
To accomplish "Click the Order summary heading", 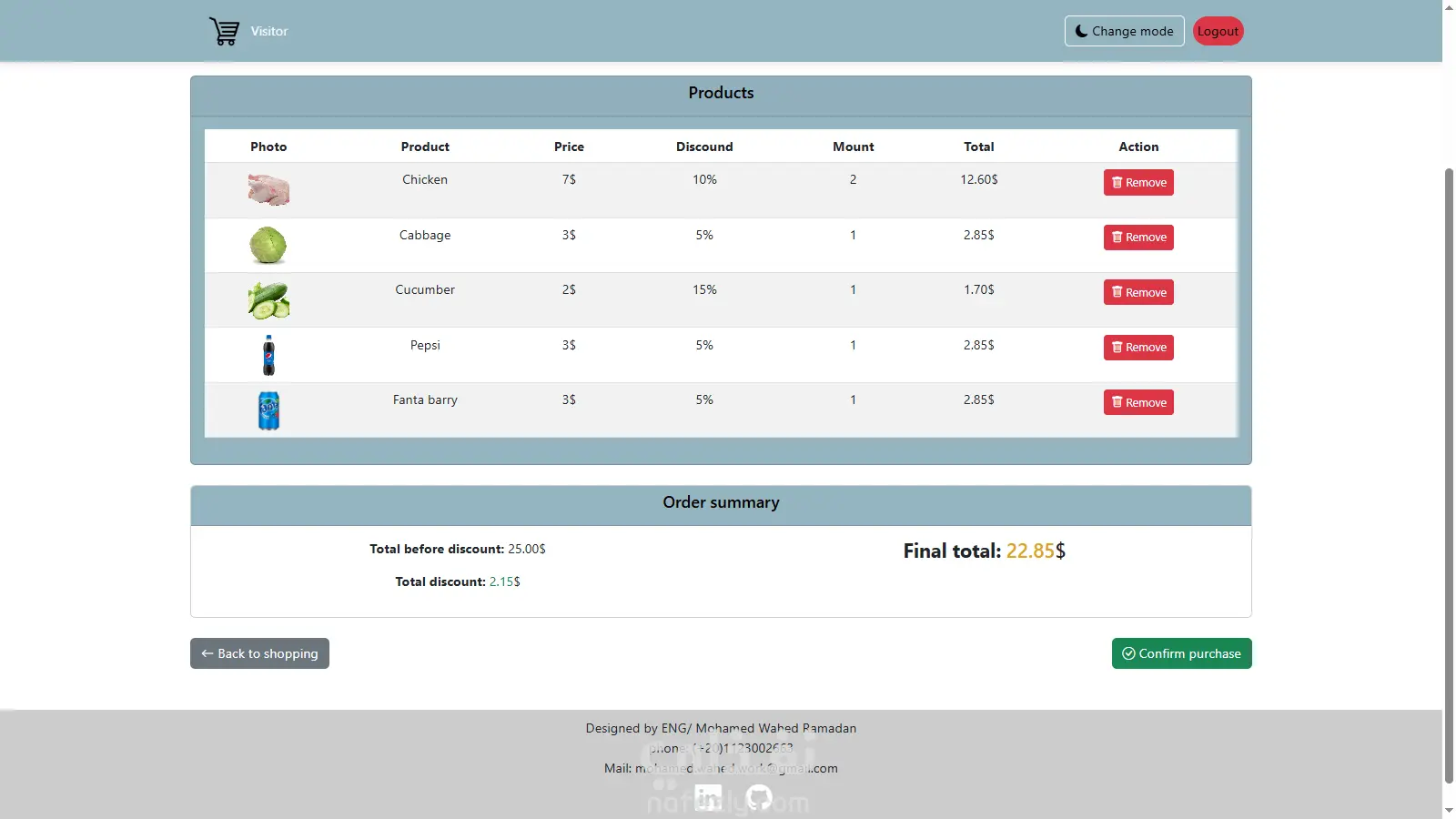I will 721,502.
